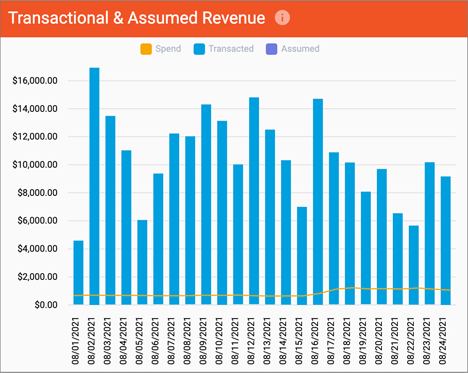The width and height of the screenshot is (468, 373).
Task: Select the 08/24/2021 transacted bar
Action: pos(446,240)
